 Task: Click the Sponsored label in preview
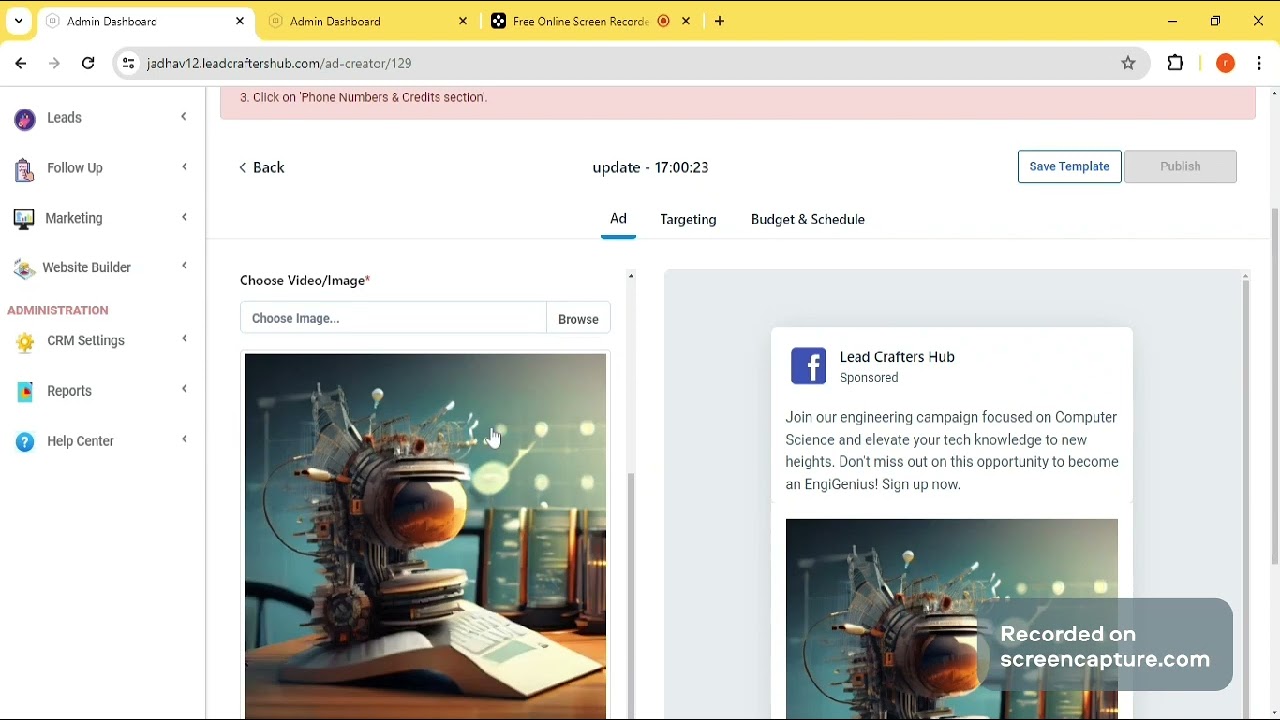tap(869, 378)
